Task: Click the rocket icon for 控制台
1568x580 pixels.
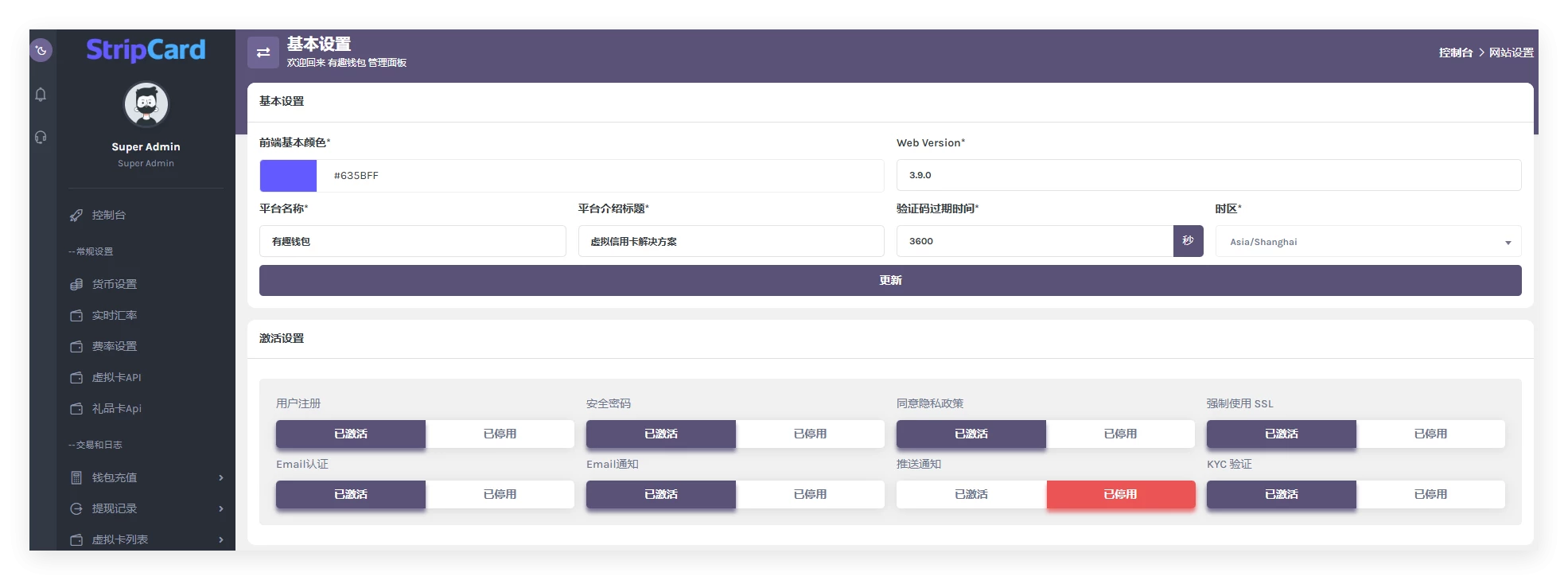Action: click(x=76, y=215)
